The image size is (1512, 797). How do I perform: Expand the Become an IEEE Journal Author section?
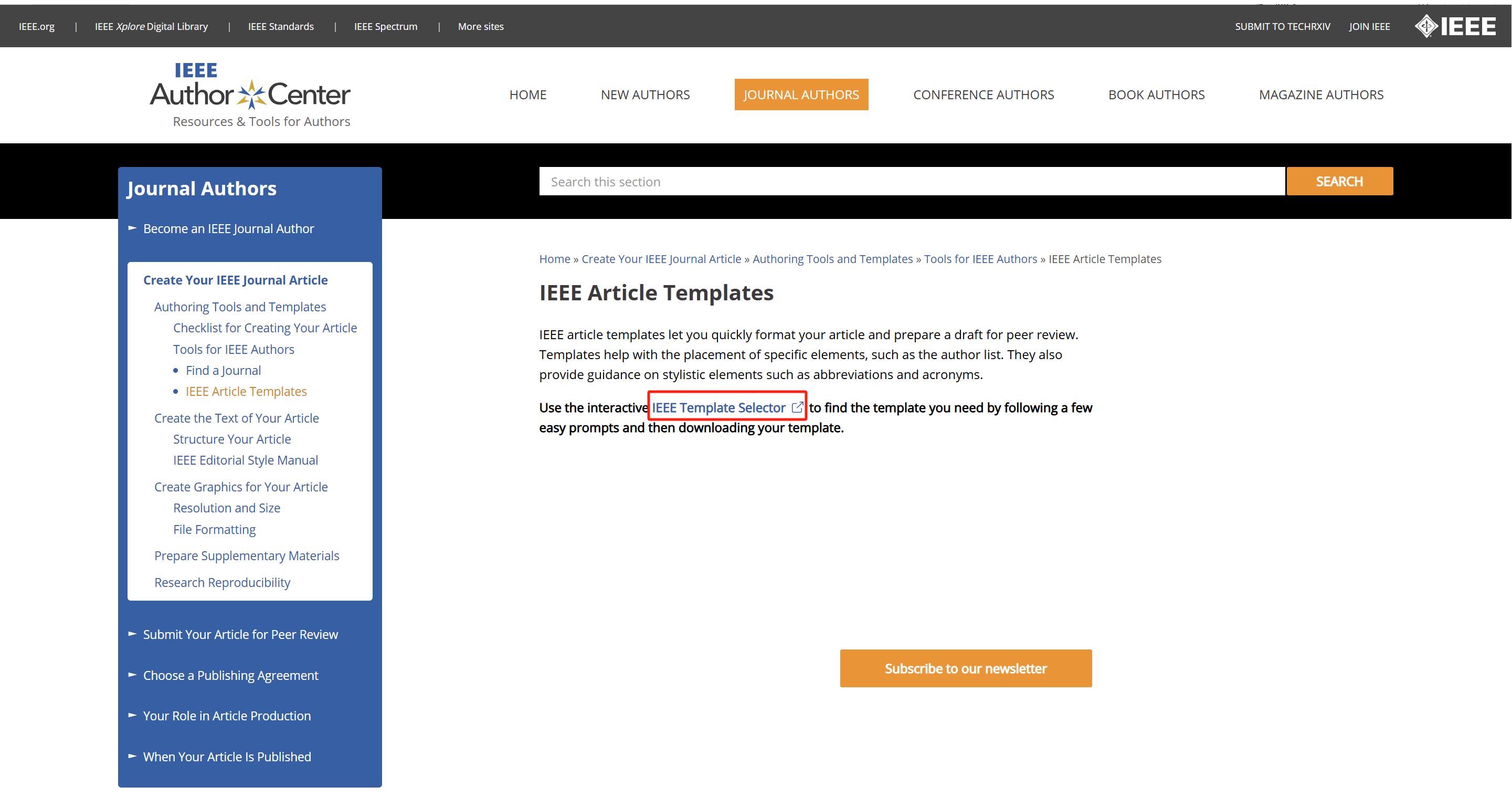click(x=228, y=228)
